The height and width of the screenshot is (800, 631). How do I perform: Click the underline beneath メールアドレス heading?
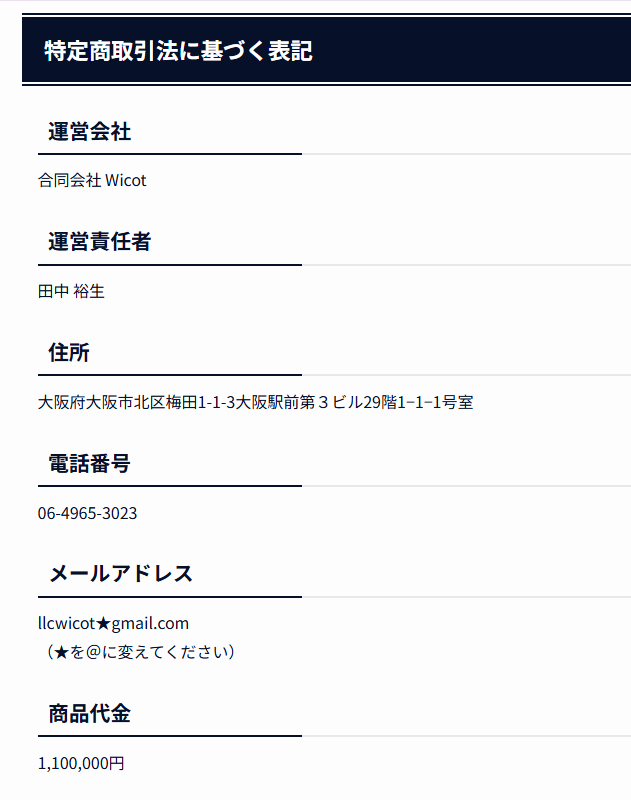[170, 596]
